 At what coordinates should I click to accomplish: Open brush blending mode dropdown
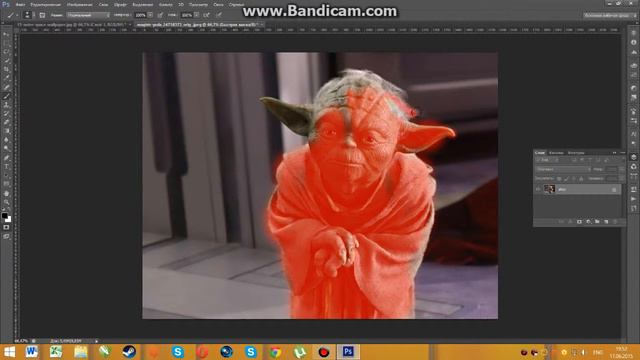point(88,15)
